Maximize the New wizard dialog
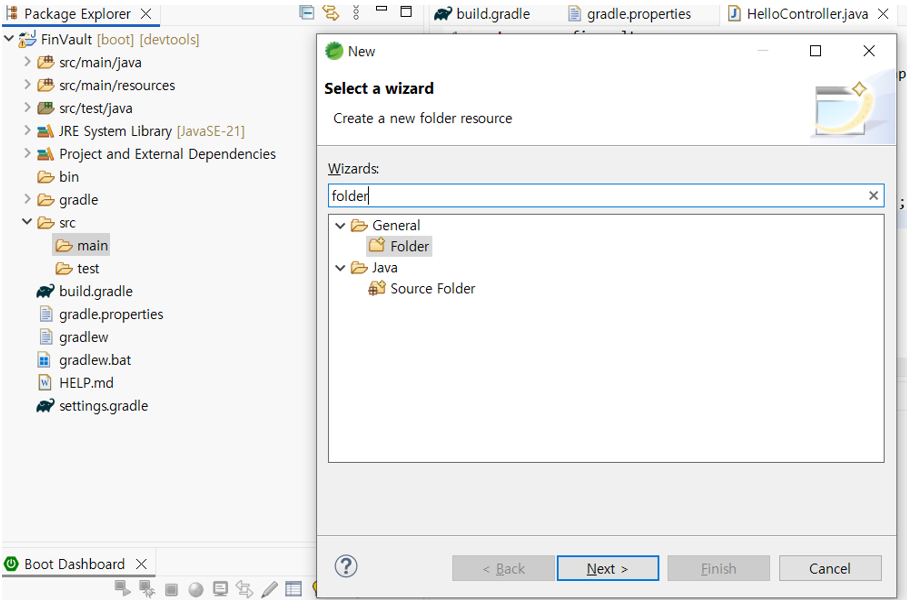The height and width of the screenshot is (600, 907). pos(815,51)
